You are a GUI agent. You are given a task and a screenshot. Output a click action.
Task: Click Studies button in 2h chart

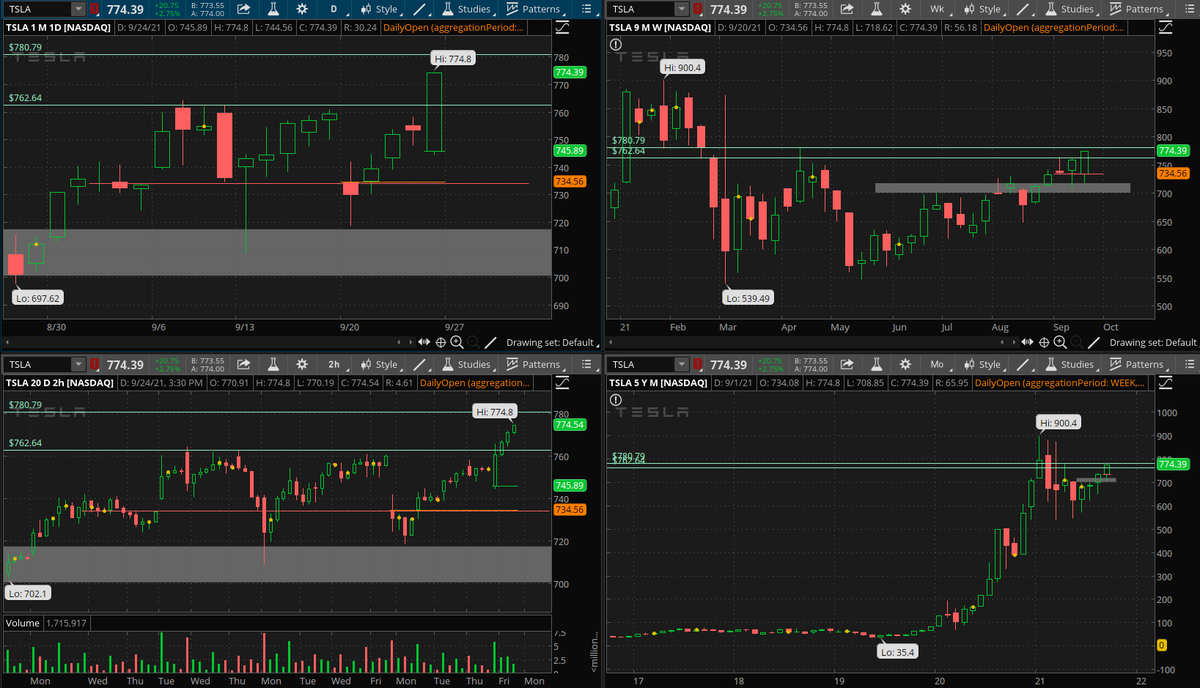point(466,365)
